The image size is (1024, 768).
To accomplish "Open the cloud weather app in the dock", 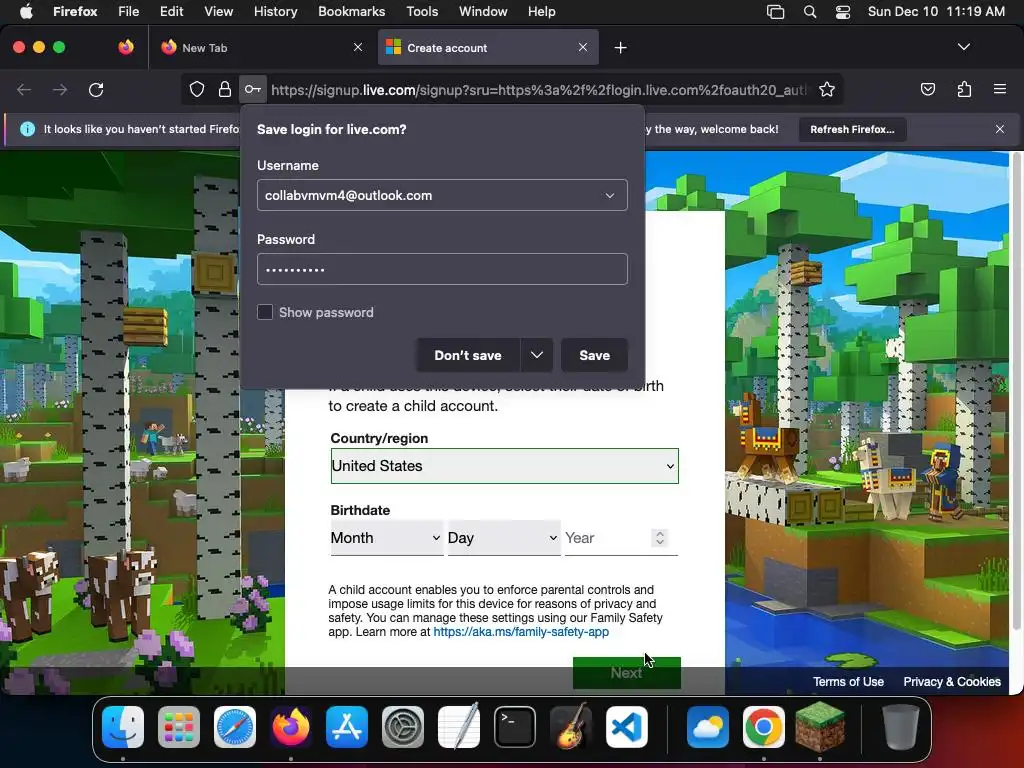I will [707, 727].
